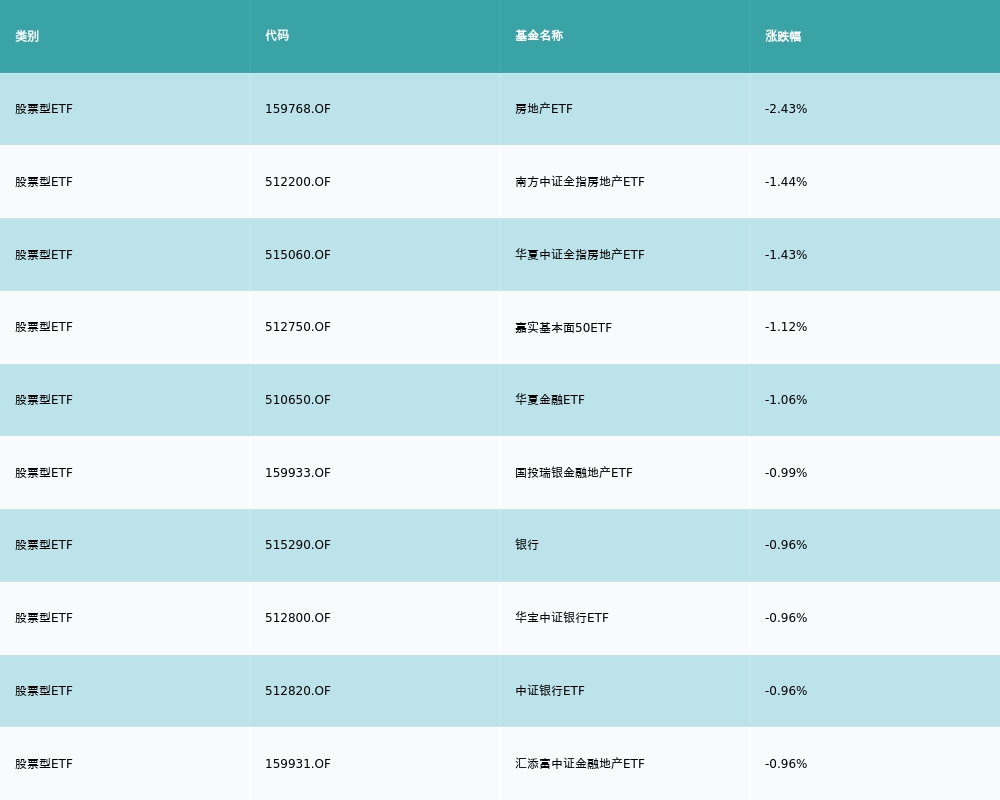Click the 代码 column header
This screenshot has height=800, width=1000.
[x=277, y=36]
